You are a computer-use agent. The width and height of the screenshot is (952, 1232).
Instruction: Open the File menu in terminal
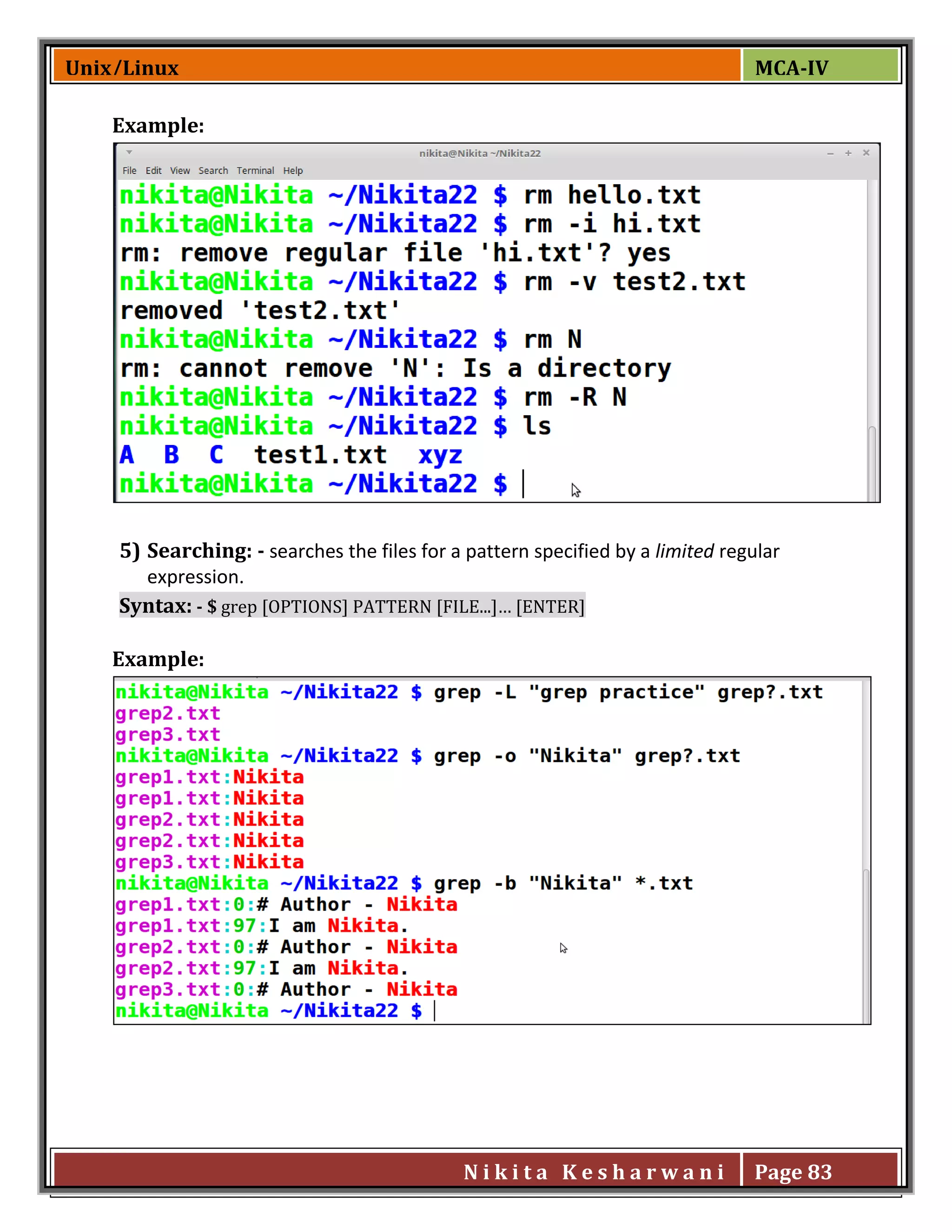(x=129, y=170)
